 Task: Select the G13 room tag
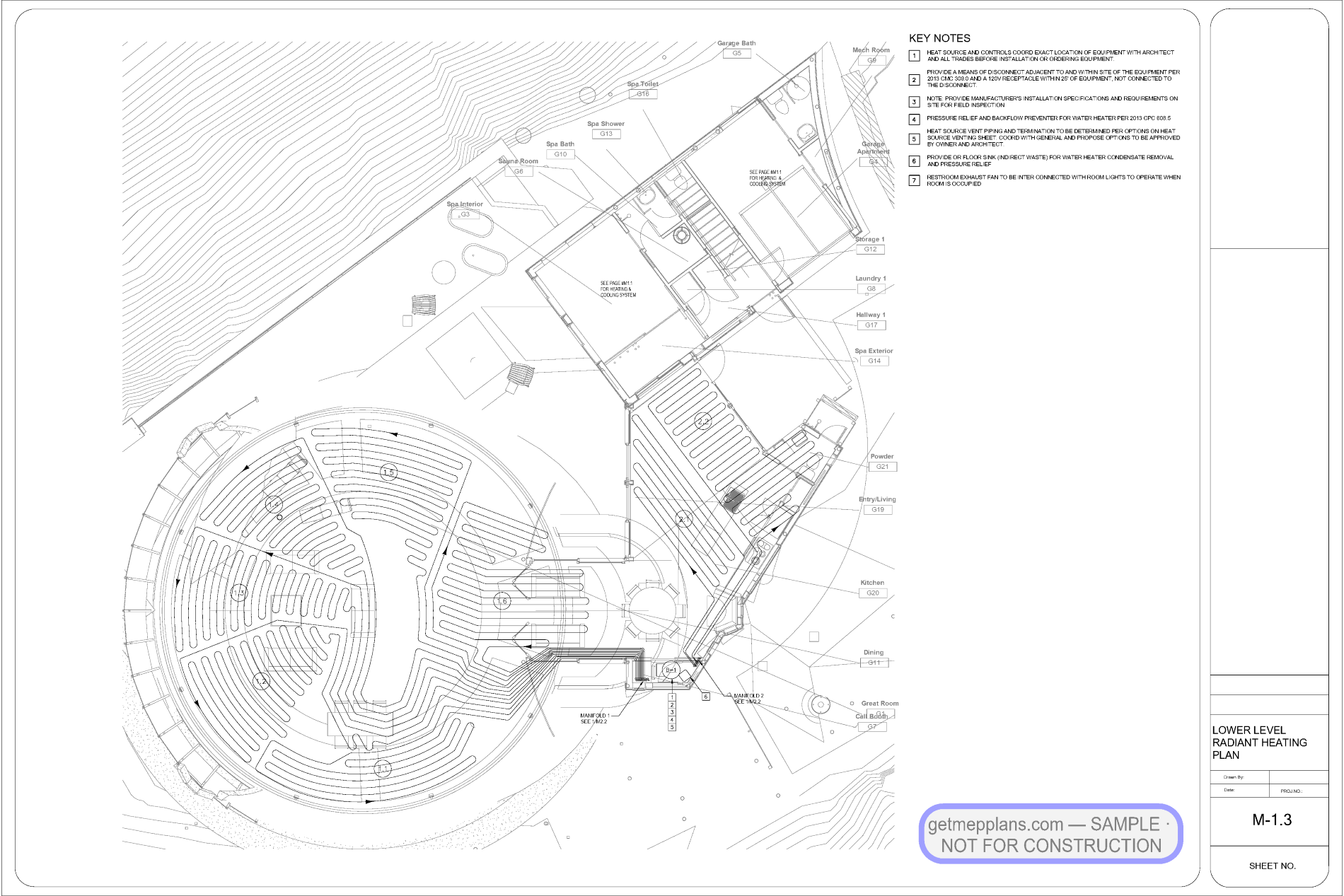[606, 134]
